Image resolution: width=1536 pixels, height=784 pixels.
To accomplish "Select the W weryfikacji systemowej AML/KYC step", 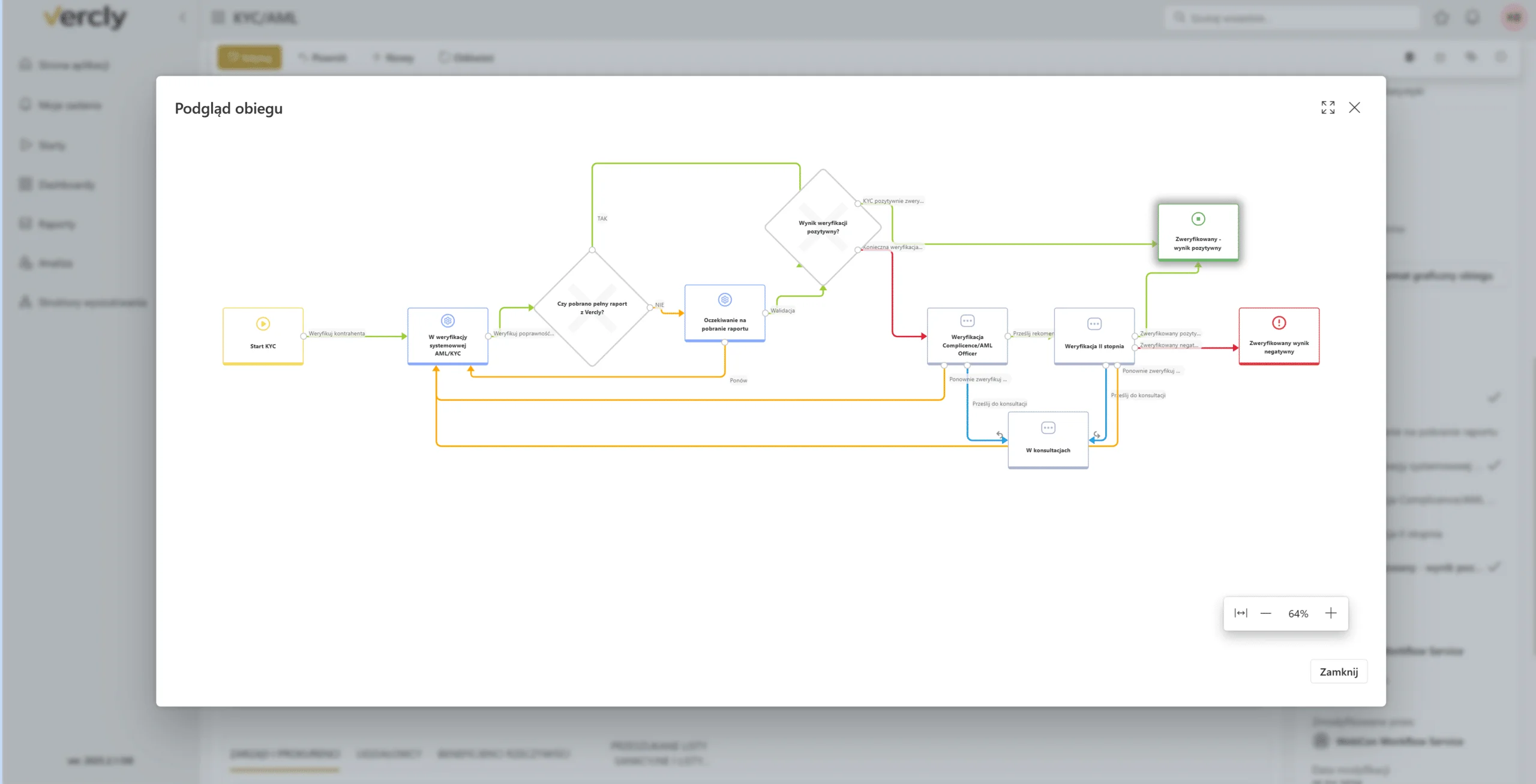I will tap(448, 336).
